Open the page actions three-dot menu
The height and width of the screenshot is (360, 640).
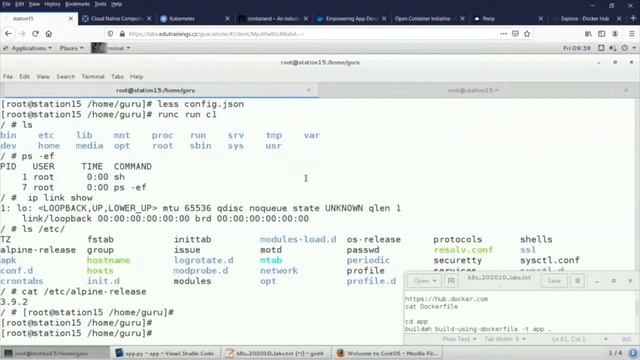(x=504, y=34)
